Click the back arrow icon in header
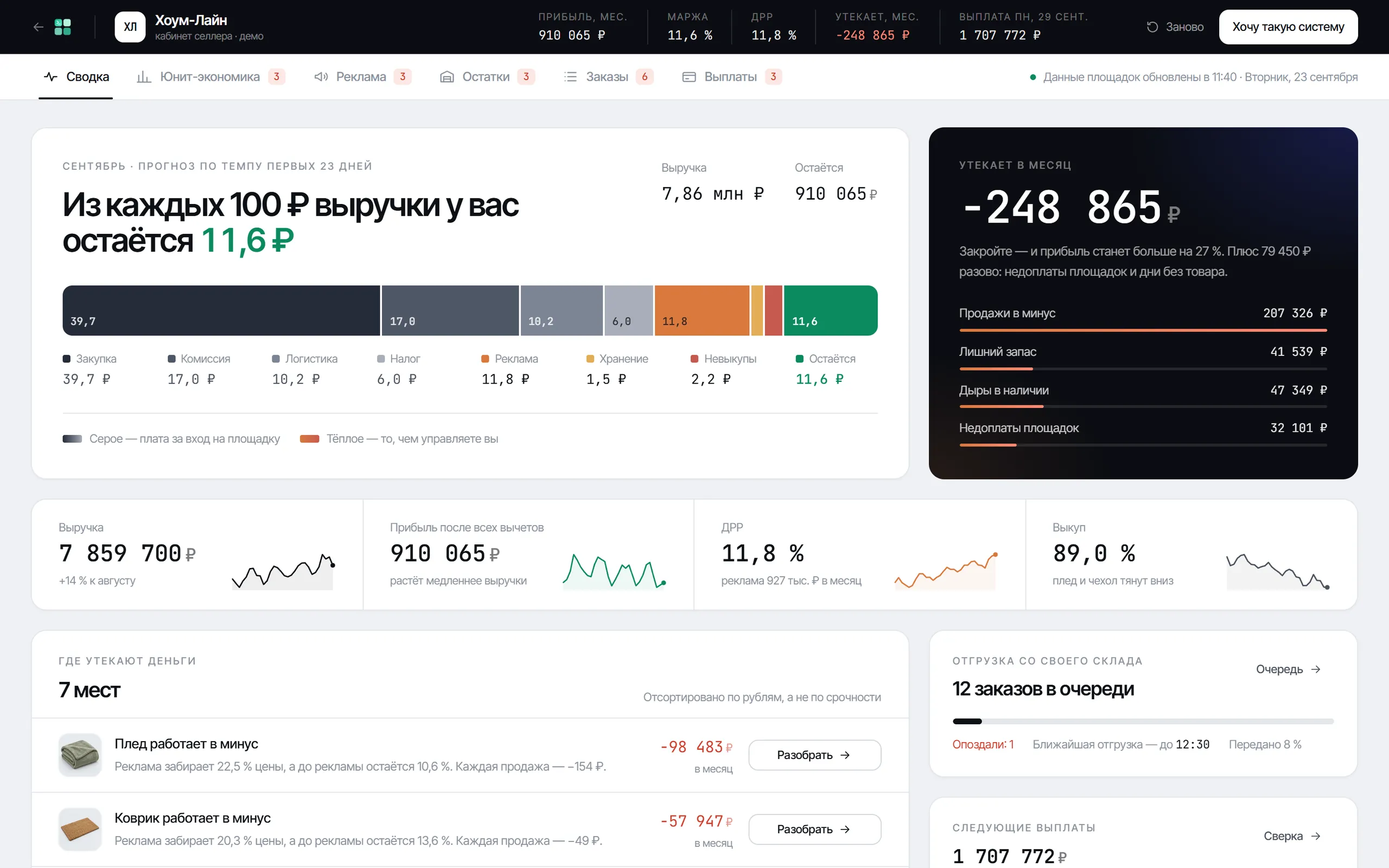 tap(39, 27)
